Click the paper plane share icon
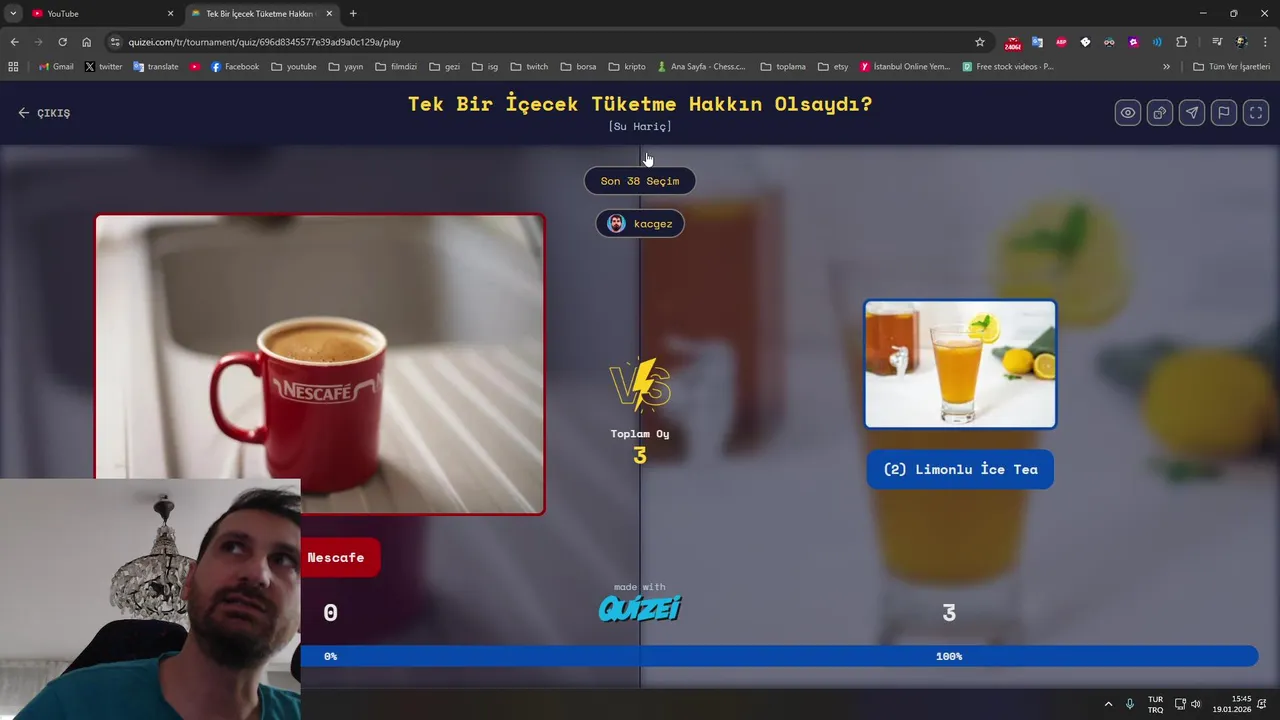The image size is (1280, 720). pyautogui.click(x=1192, y=113)
